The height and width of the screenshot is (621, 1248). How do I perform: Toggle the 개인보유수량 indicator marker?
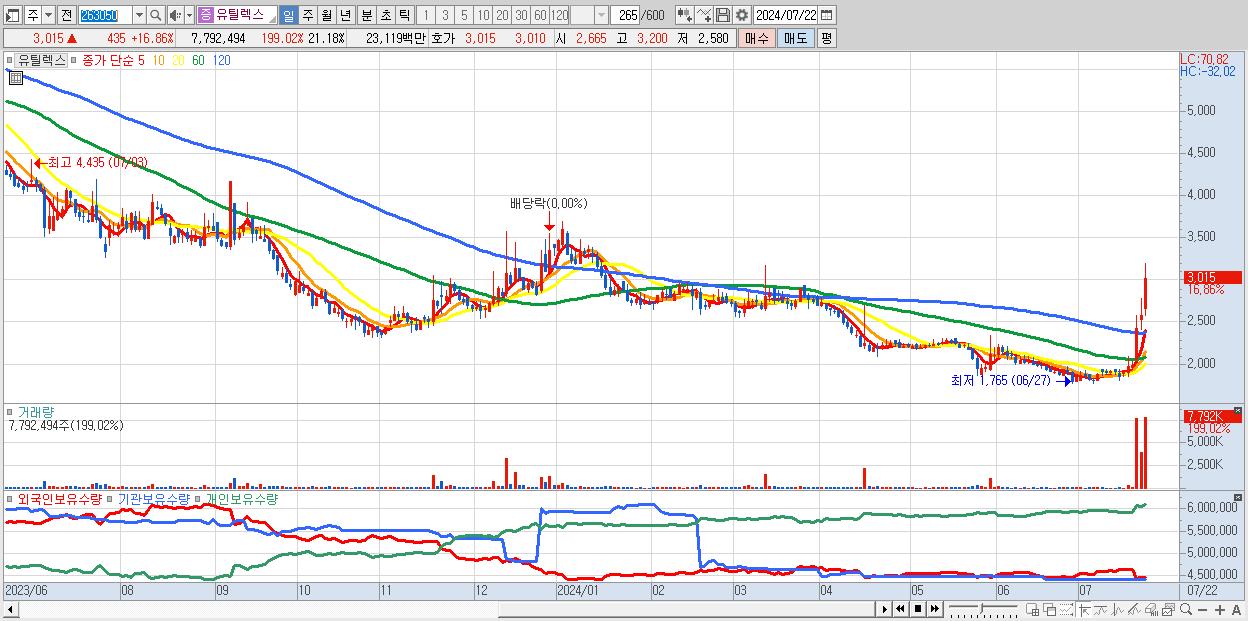click(198, 498)
